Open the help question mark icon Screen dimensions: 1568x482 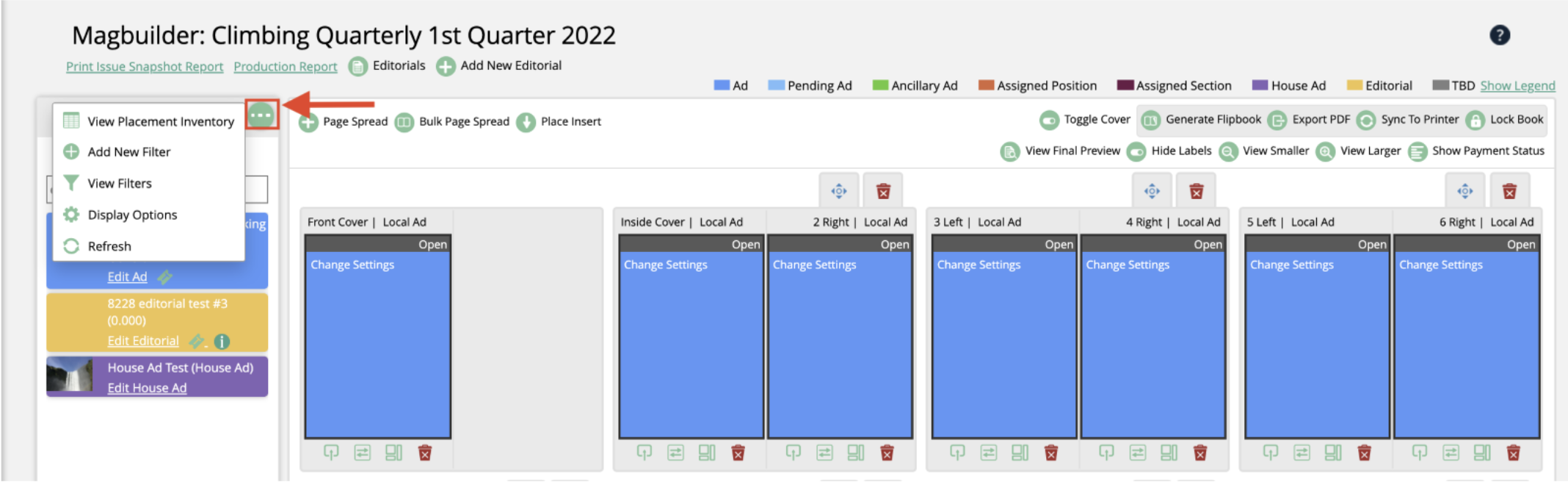pos(1500,35)
